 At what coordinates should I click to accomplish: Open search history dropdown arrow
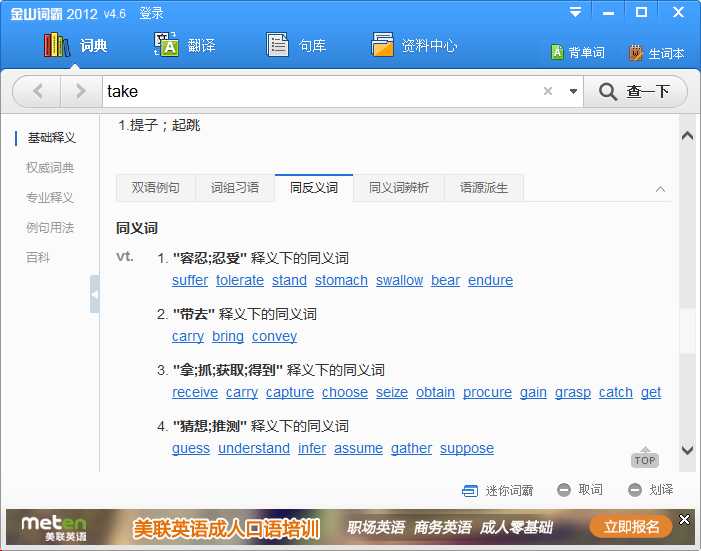point(573,91)
